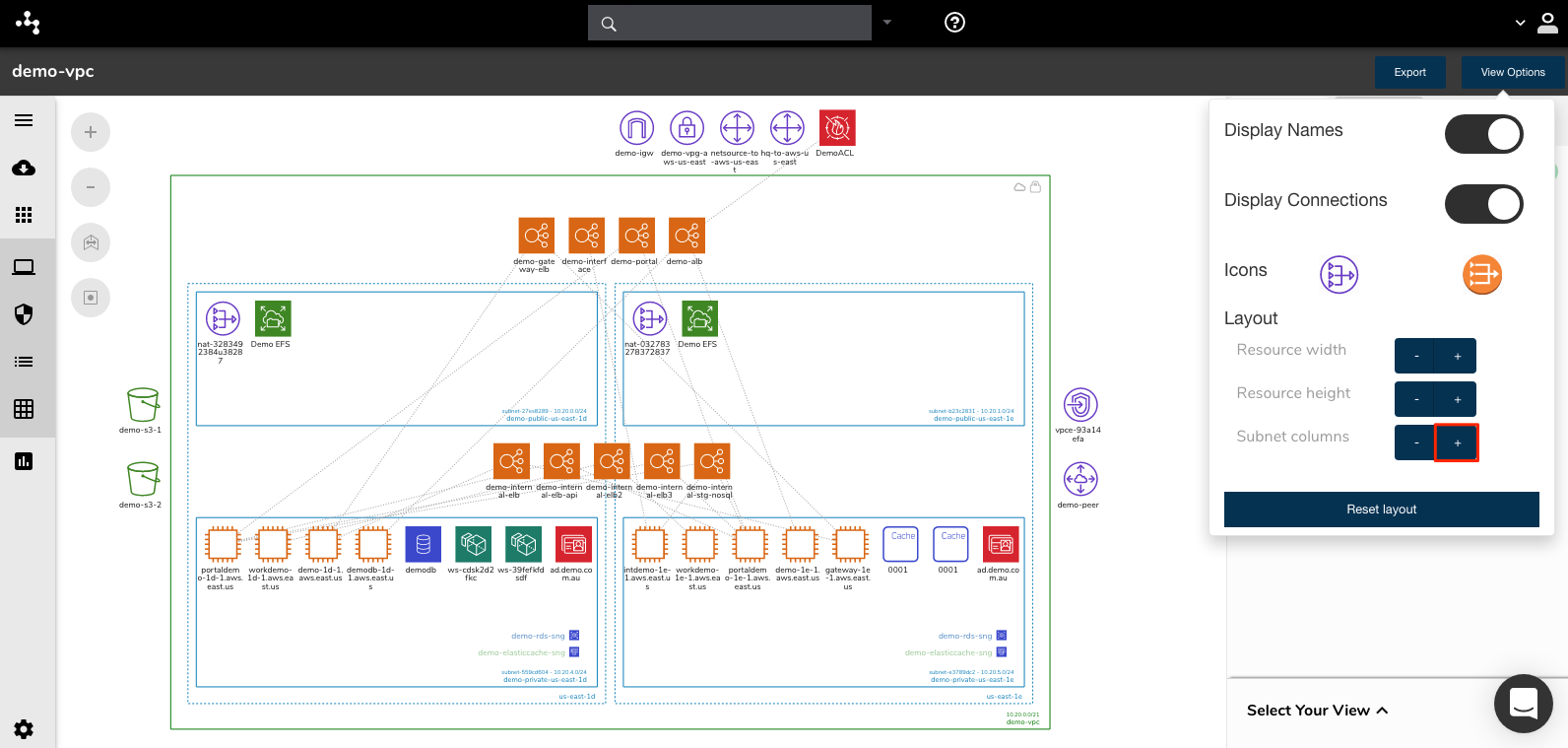Select the DemoACL red firewall icon
The image size is (1568, 748).
click(837, 128)
